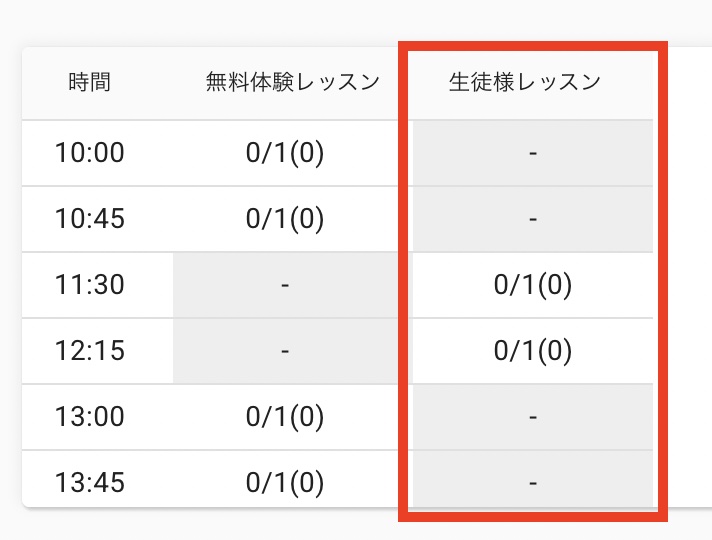Select the 無料体験レッスン column header
Image resolution: width=712 pixels, height=540 pixels.
(292, 83)
